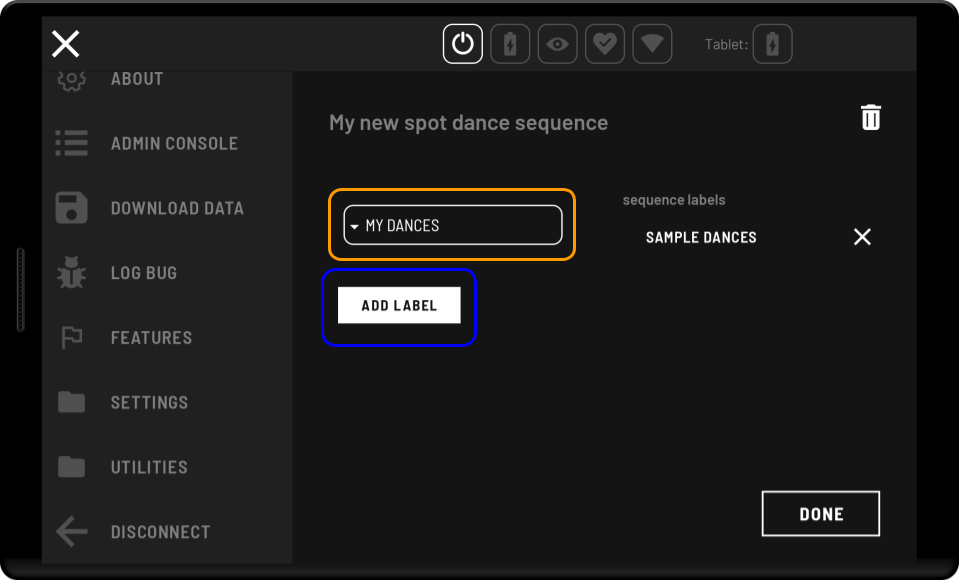The height and width of the screenshot is (581, 959).
Task: Open the MY DANCES dropdown
Action: coord(453,225)
